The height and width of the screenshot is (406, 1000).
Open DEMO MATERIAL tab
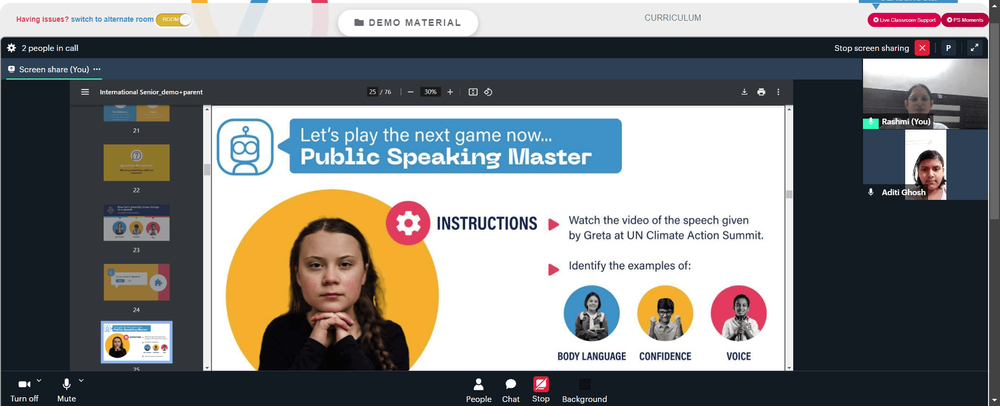408,23
